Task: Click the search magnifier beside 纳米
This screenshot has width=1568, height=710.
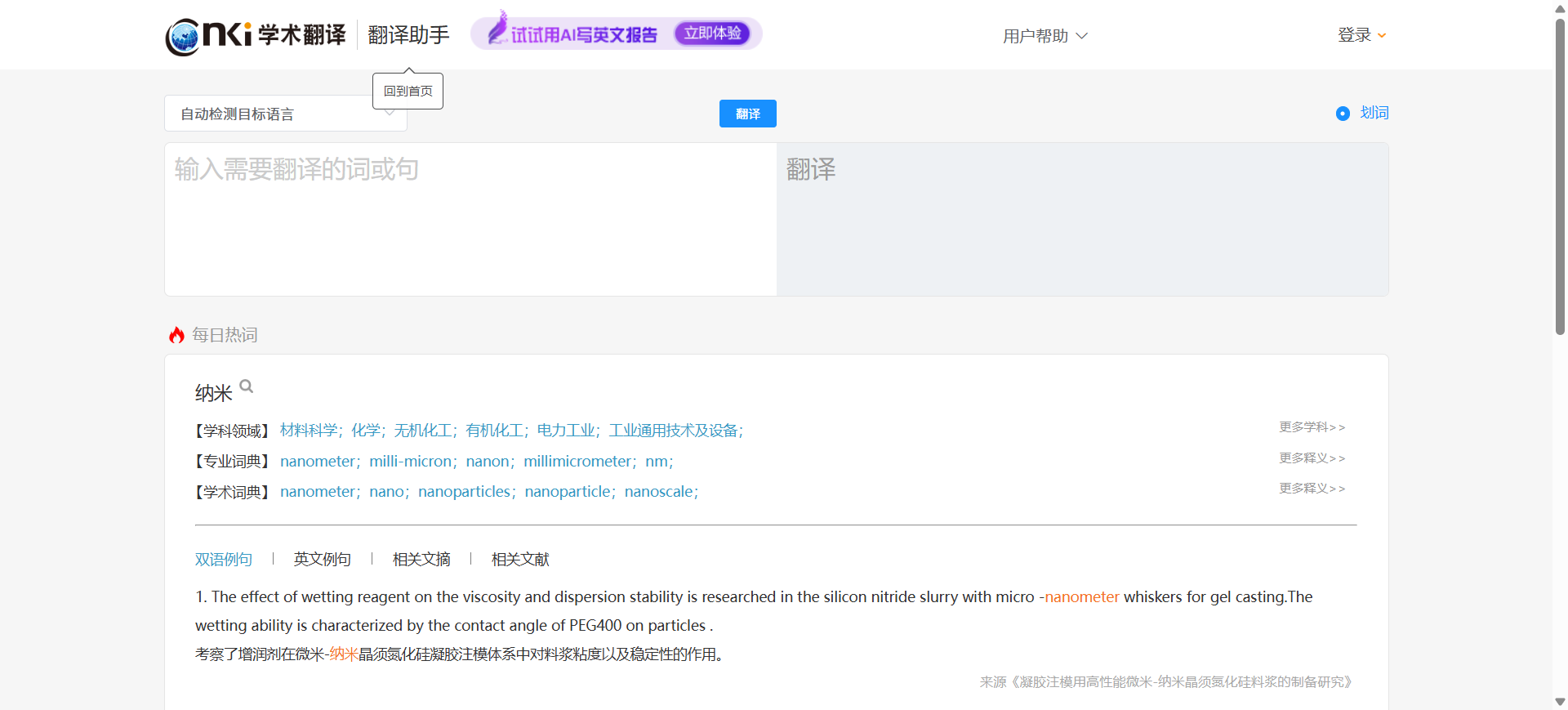Action: tap(246, 386)
